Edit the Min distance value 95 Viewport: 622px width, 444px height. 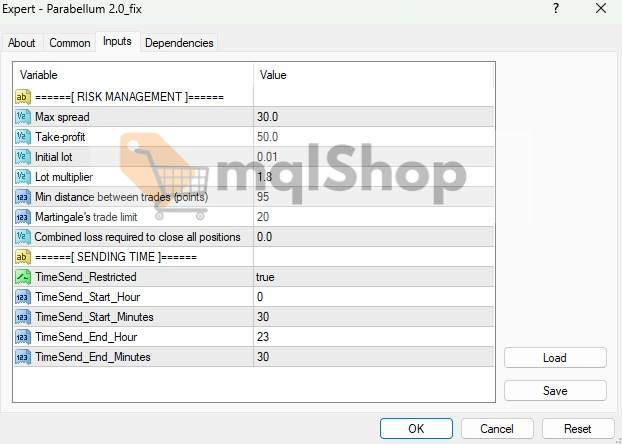(374, 197)
